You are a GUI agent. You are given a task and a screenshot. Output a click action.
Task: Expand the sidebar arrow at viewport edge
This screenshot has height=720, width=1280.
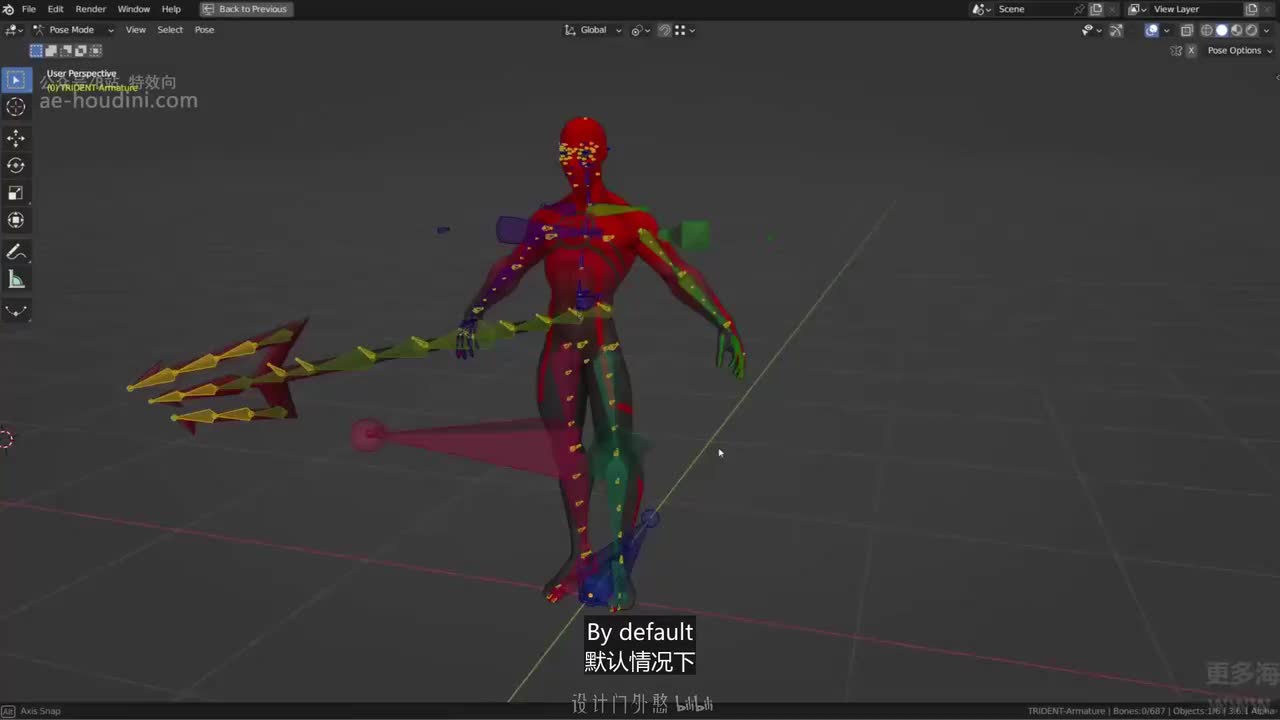pos(1275,76)
